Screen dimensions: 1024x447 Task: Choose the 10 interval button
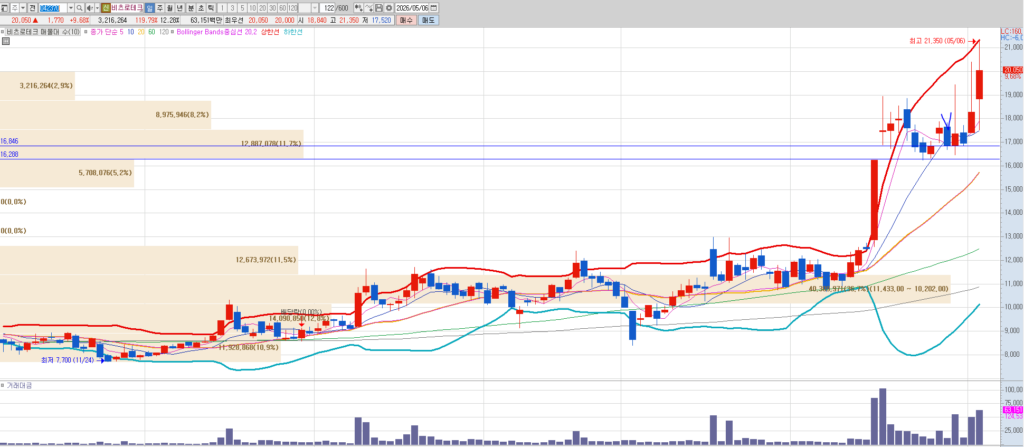252,8
